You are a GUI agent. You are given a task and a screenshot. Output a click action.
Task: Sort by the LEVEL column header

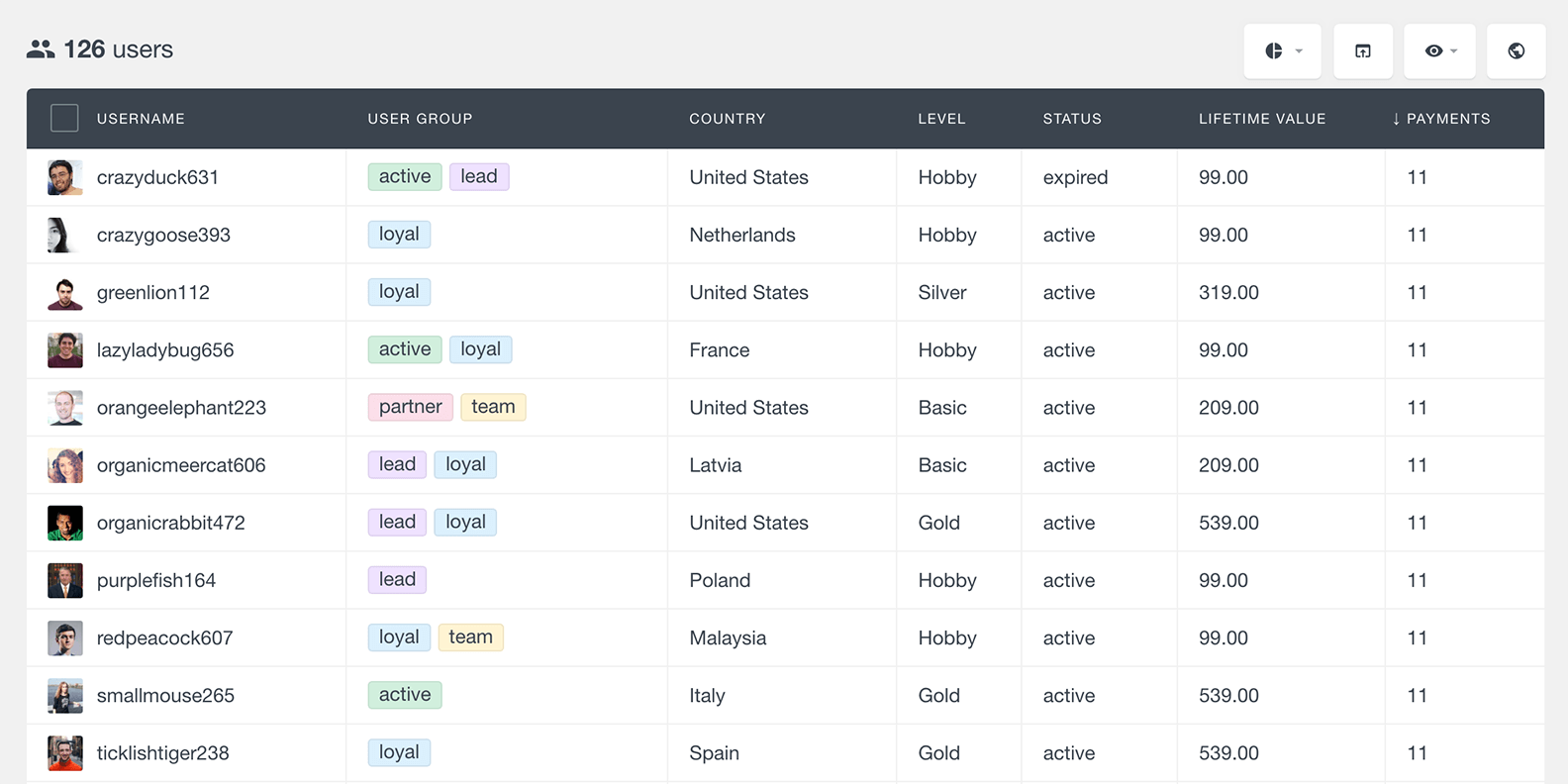(x=941, y=118)
